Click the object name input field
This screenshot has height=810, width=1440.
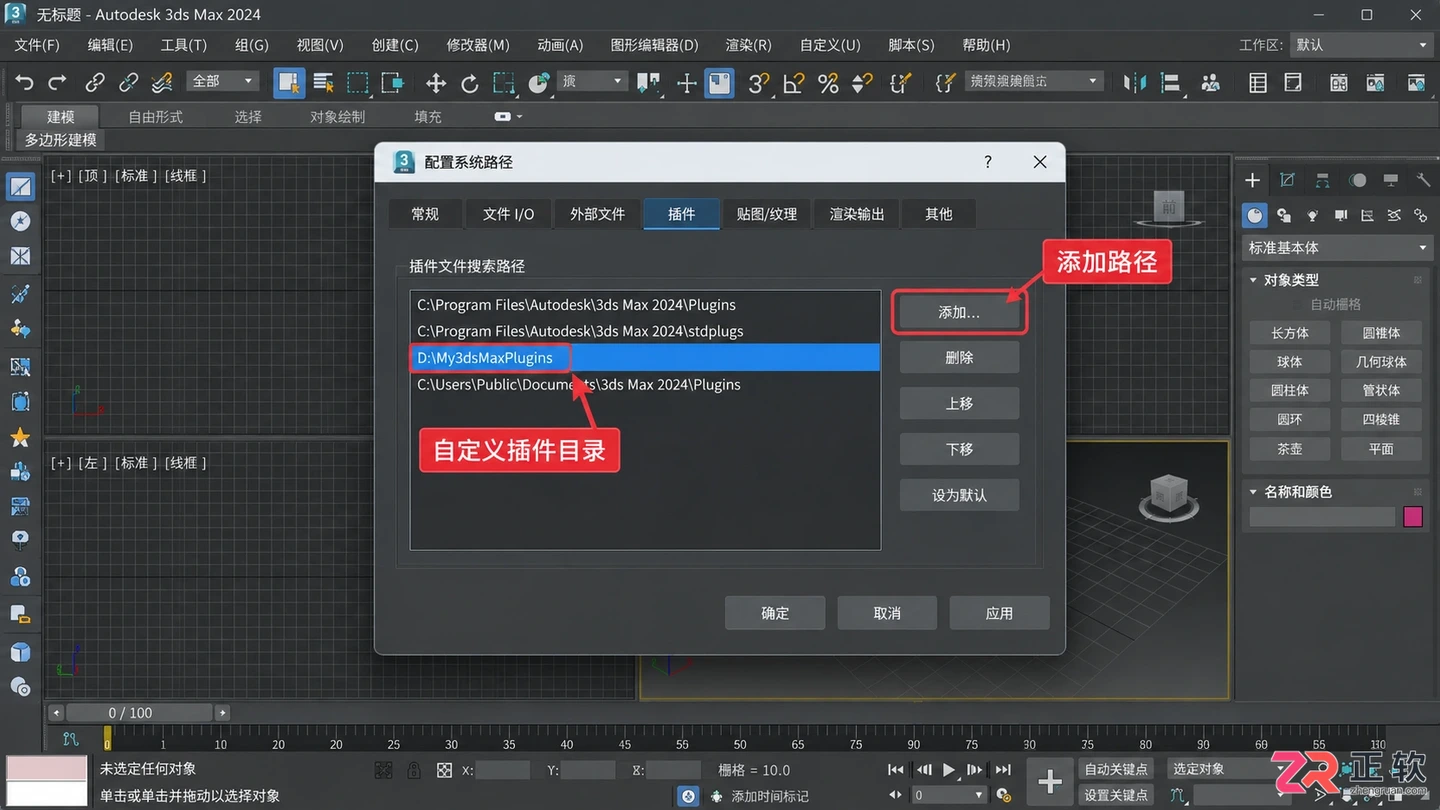(x=1322, y=517)
